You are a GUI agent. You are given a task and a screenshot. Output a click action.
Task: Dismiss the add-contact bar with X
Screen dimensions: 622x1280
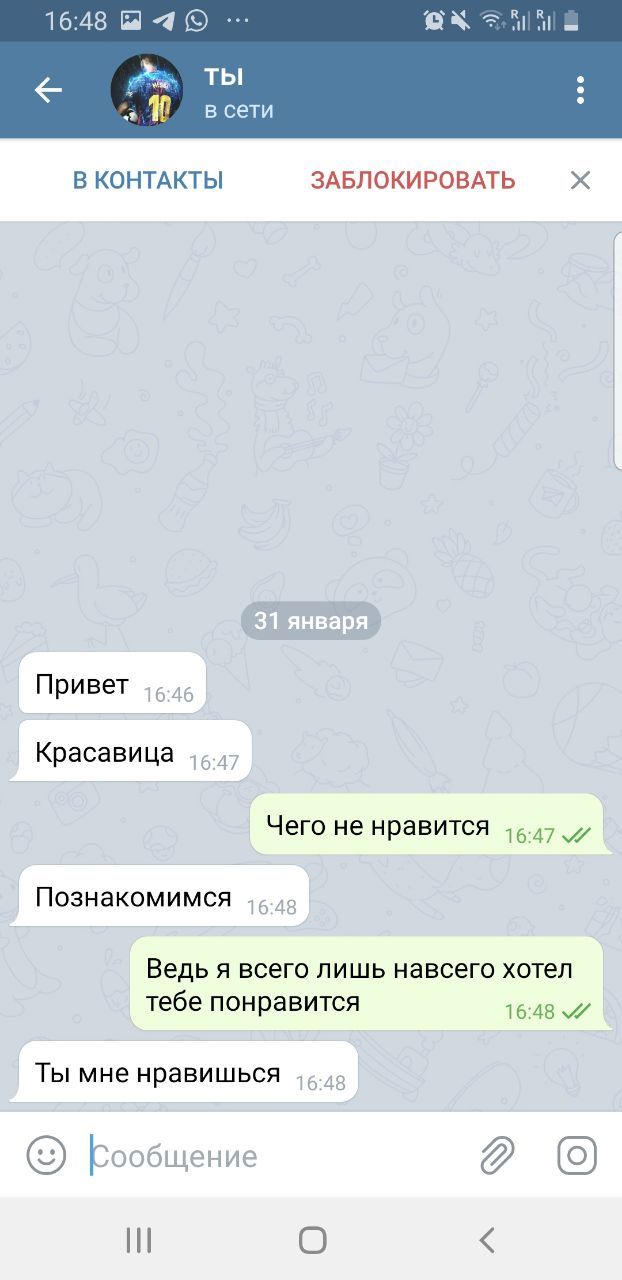click(580, 180)
